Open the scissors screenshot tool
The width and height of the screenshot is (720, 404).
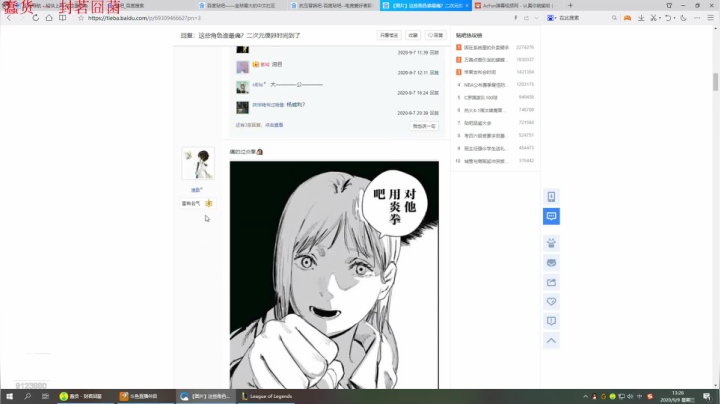click(653, 18)
